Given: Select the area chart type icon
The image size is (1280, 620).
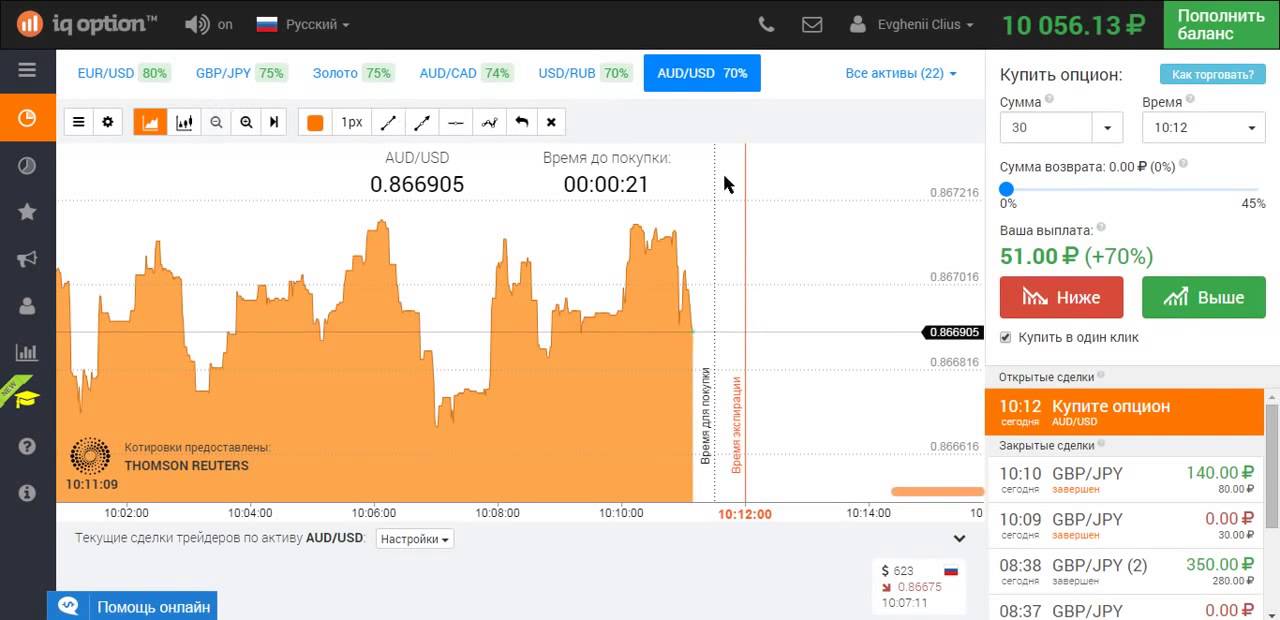Looking at the screenshot, I should tap(151, 122).
